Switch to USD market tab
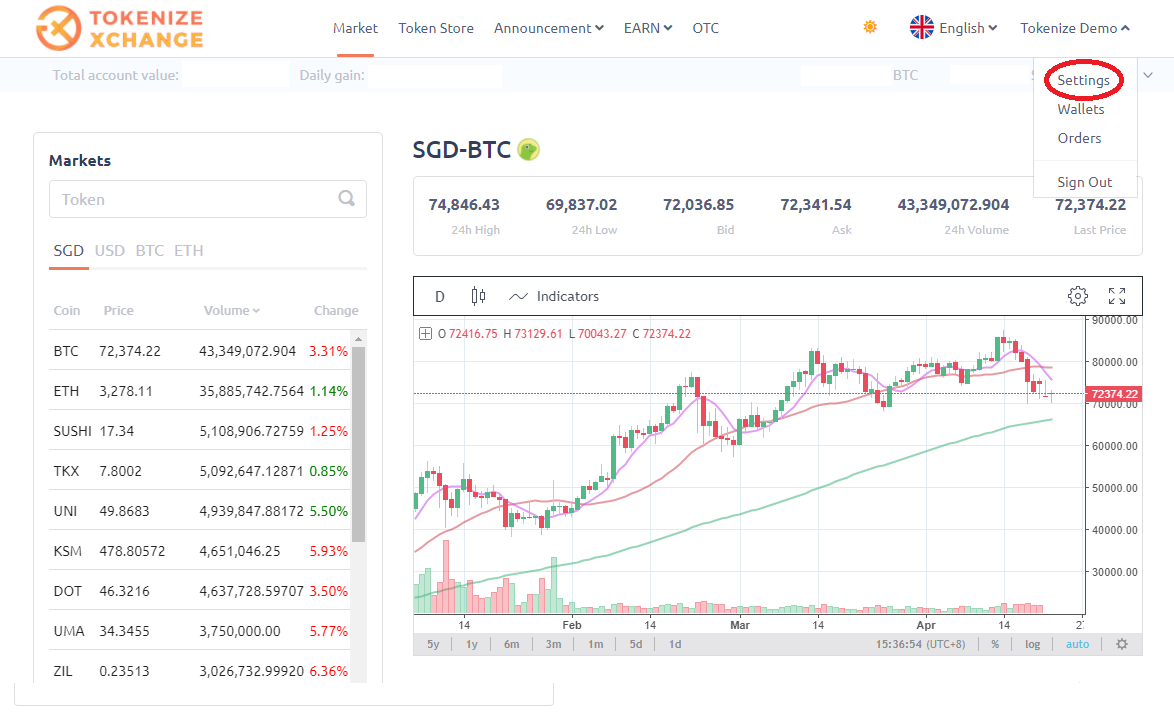 coord(109,251)
